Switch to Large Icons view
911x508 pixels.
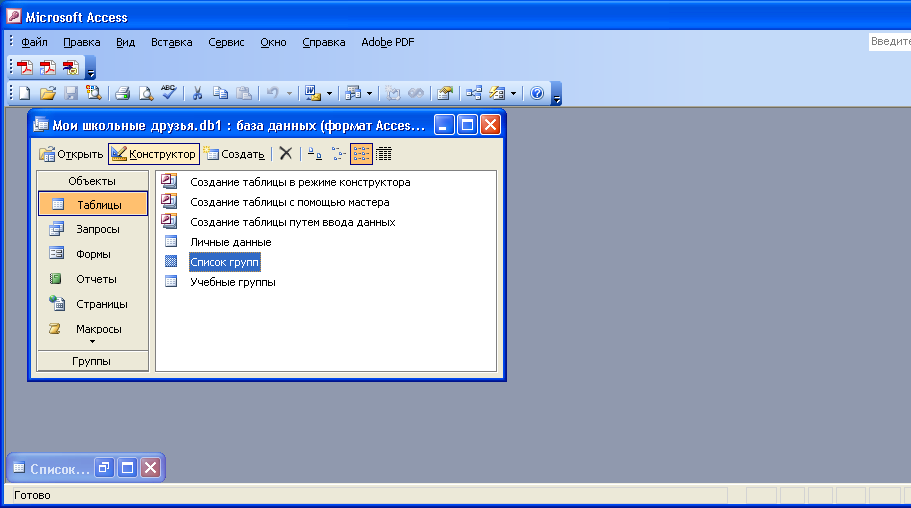click(314, 153)
